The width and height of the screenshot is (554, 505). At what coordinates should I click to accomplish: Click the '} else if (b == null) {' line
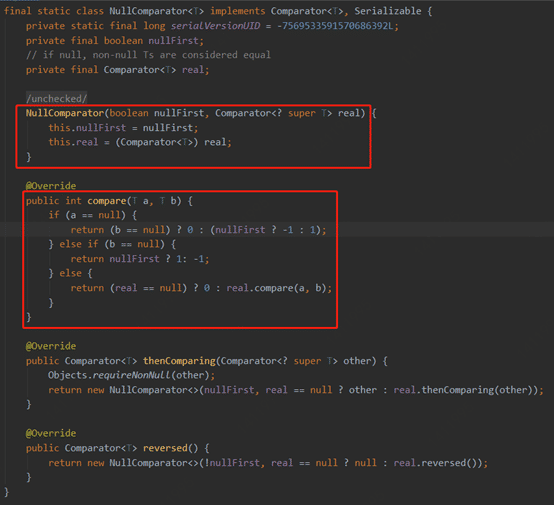(x=112, y=244)
